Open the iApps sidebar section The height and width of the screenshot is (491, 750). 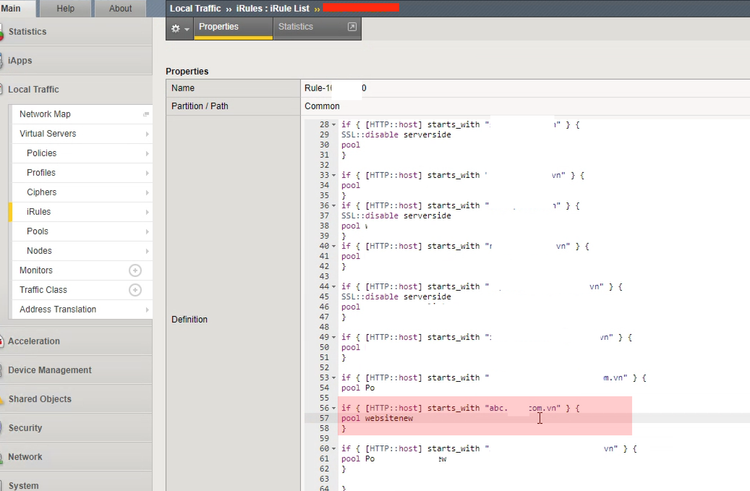(20, 61)
